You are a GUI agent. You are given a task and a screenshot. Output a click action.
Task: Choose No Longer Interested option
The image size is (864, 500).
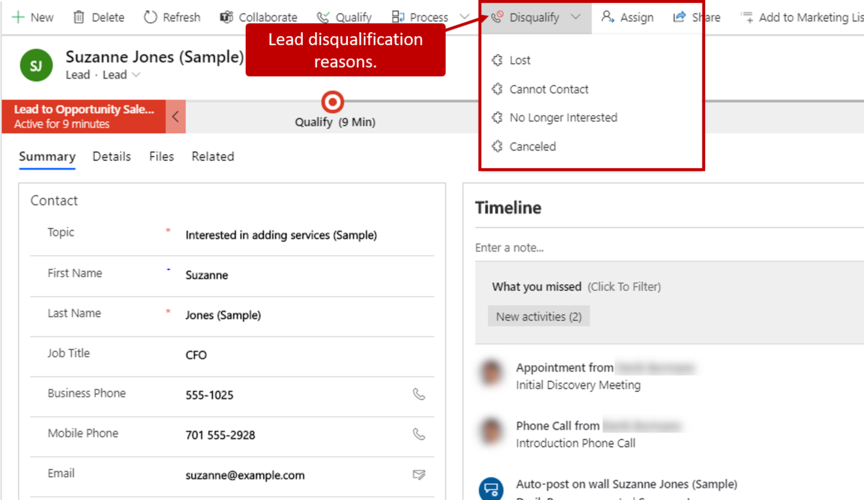(563, 117)
